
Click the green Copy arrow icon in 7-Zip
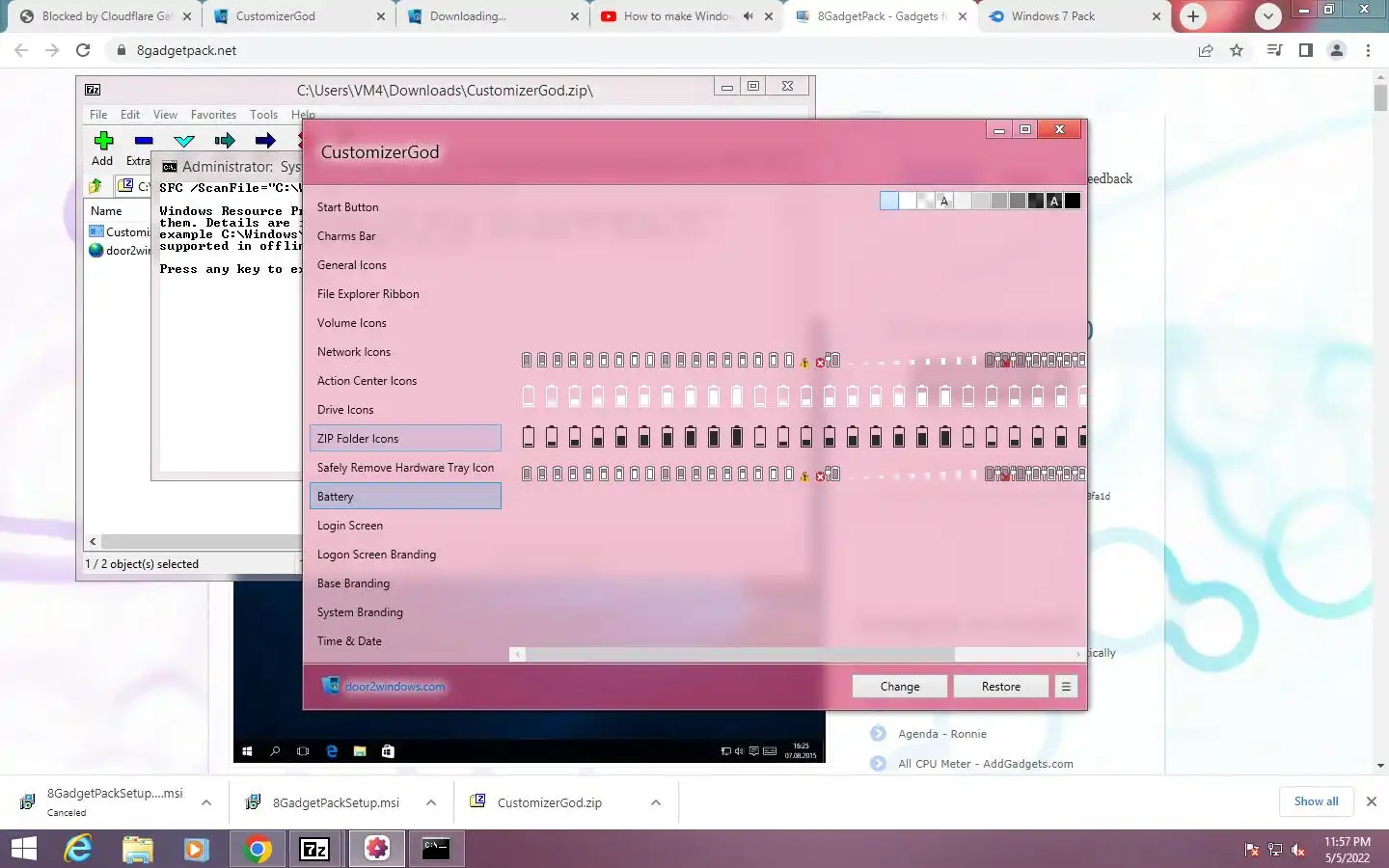click(225, 141)
